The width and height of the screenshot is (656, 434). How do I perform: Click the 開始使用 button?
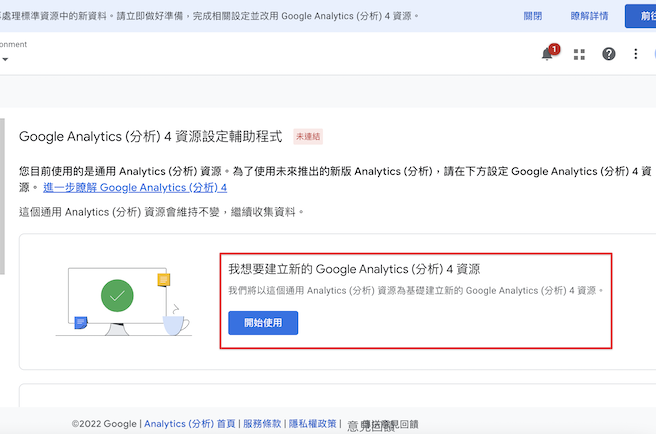point(263,323)
